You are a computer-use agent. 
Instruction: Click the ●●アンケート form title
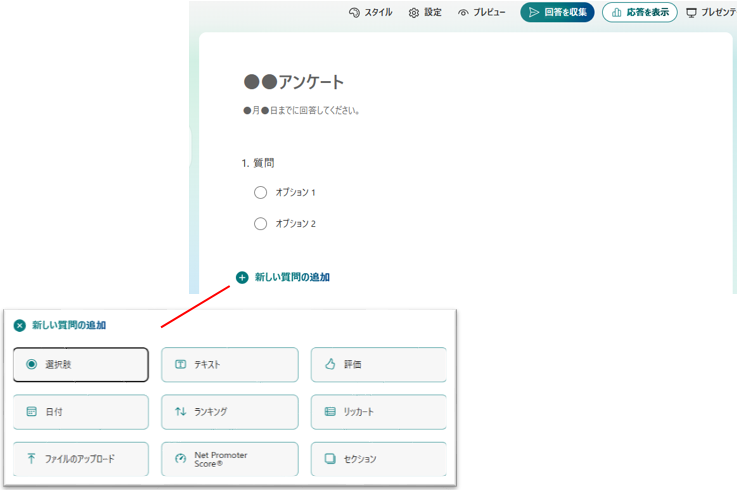click(x=294, y=83)
